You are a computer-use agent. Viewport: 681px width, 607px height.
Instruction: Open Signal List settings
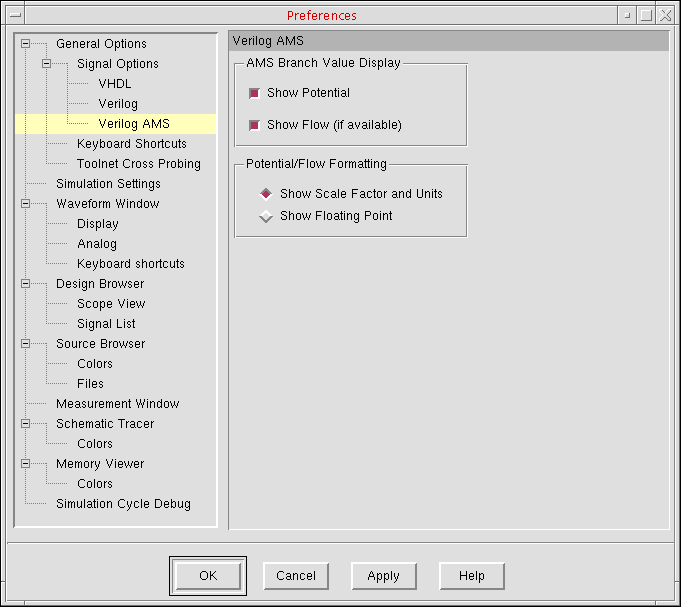pos(106,323)
